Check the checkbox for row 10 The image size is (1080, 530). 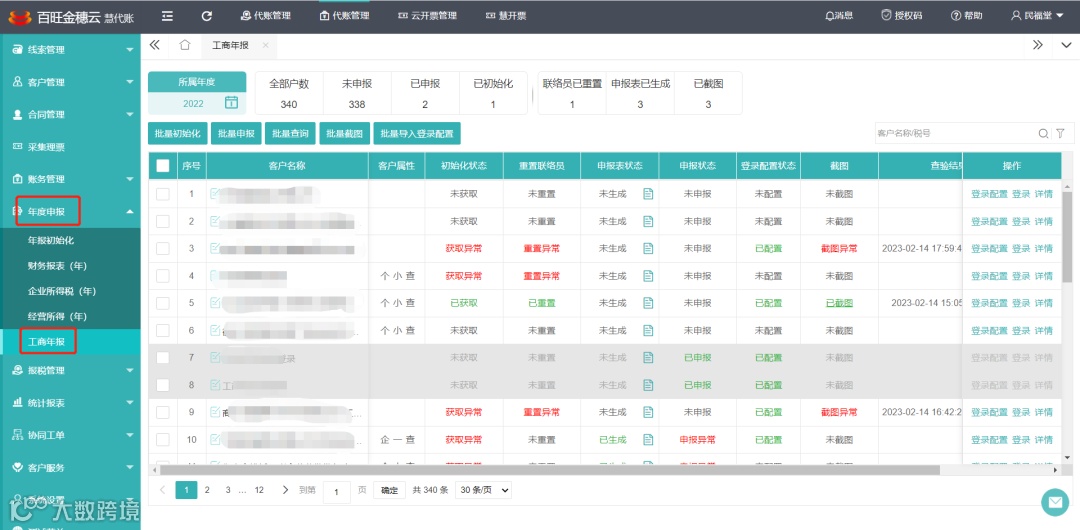coord(163,440)
